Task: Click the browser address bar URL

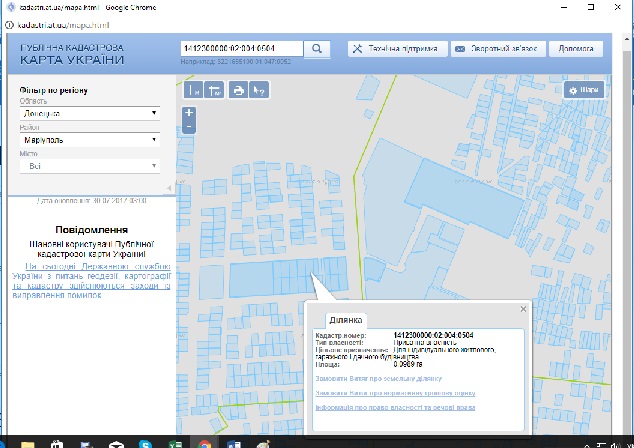Action: (63, 25)
